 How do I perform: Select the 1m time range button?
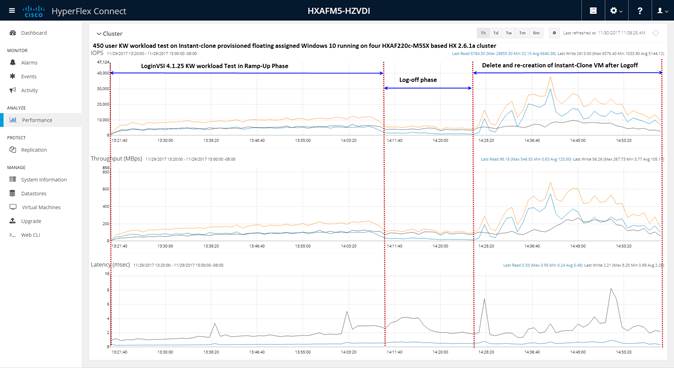[x=522, y=33]
